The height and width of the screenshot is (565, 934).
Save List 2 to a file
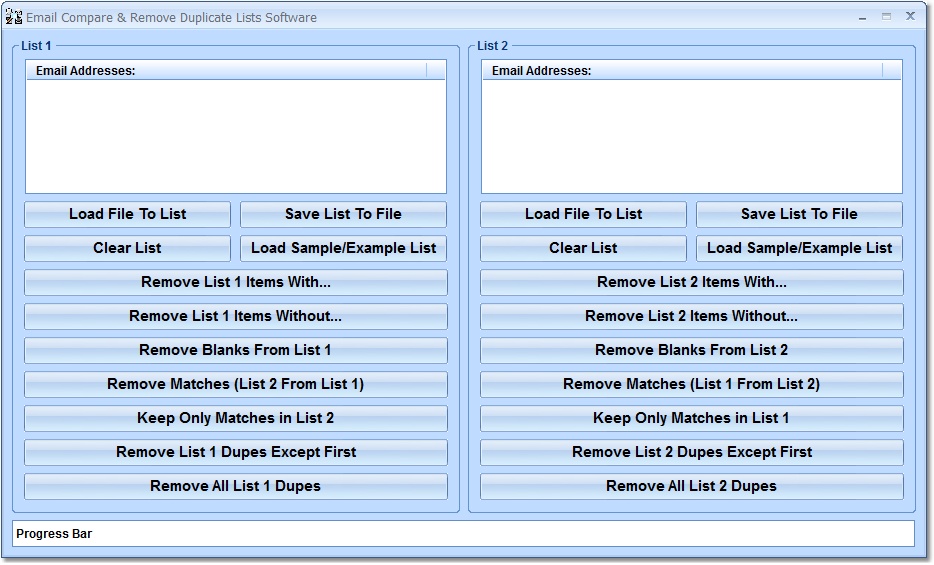(799, 214)
